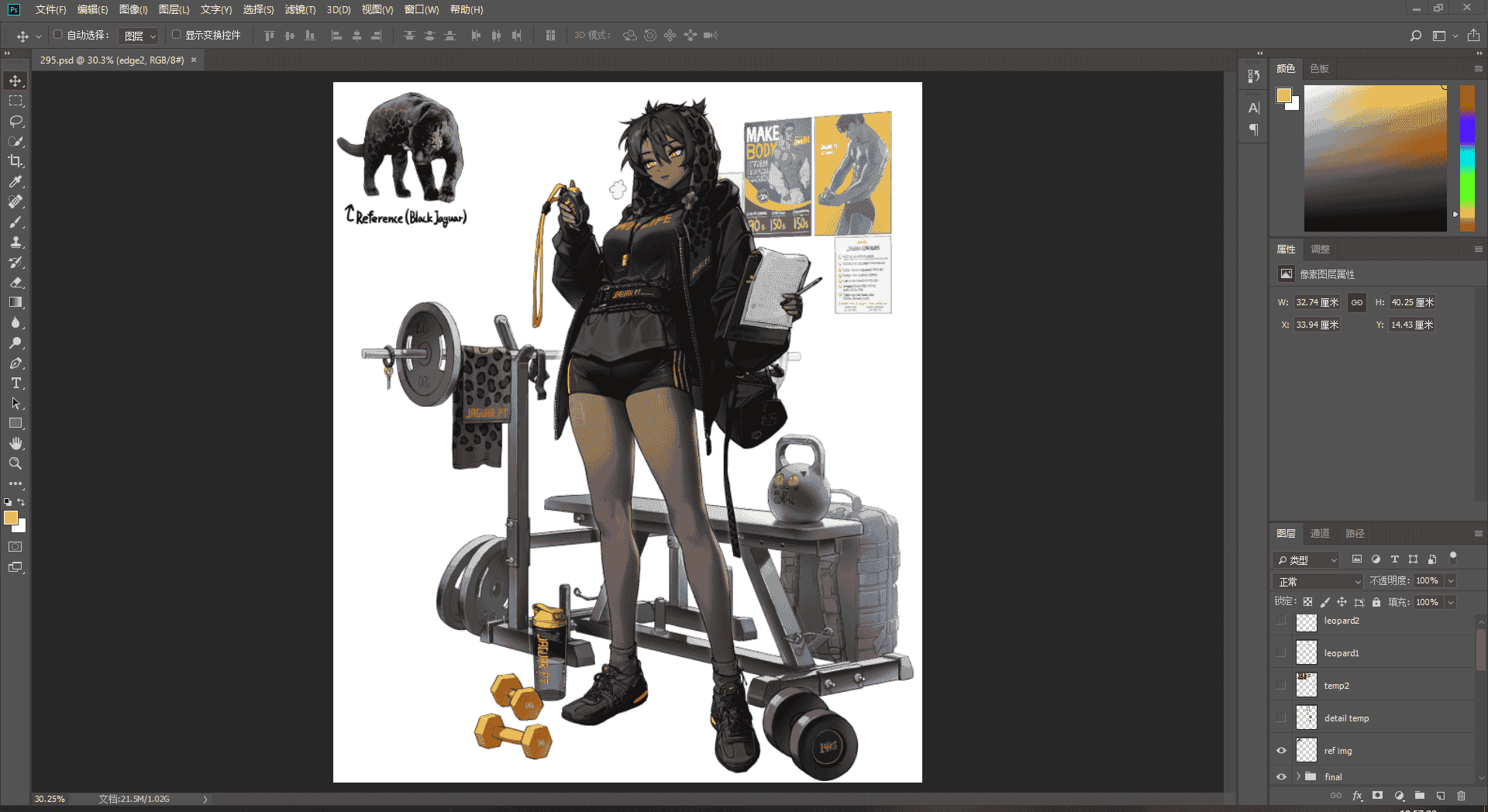1488x812 pixels.
Task: Enable the Show Transform Controls (显示变换控件) checkbox
Action: tap(176, 35)
